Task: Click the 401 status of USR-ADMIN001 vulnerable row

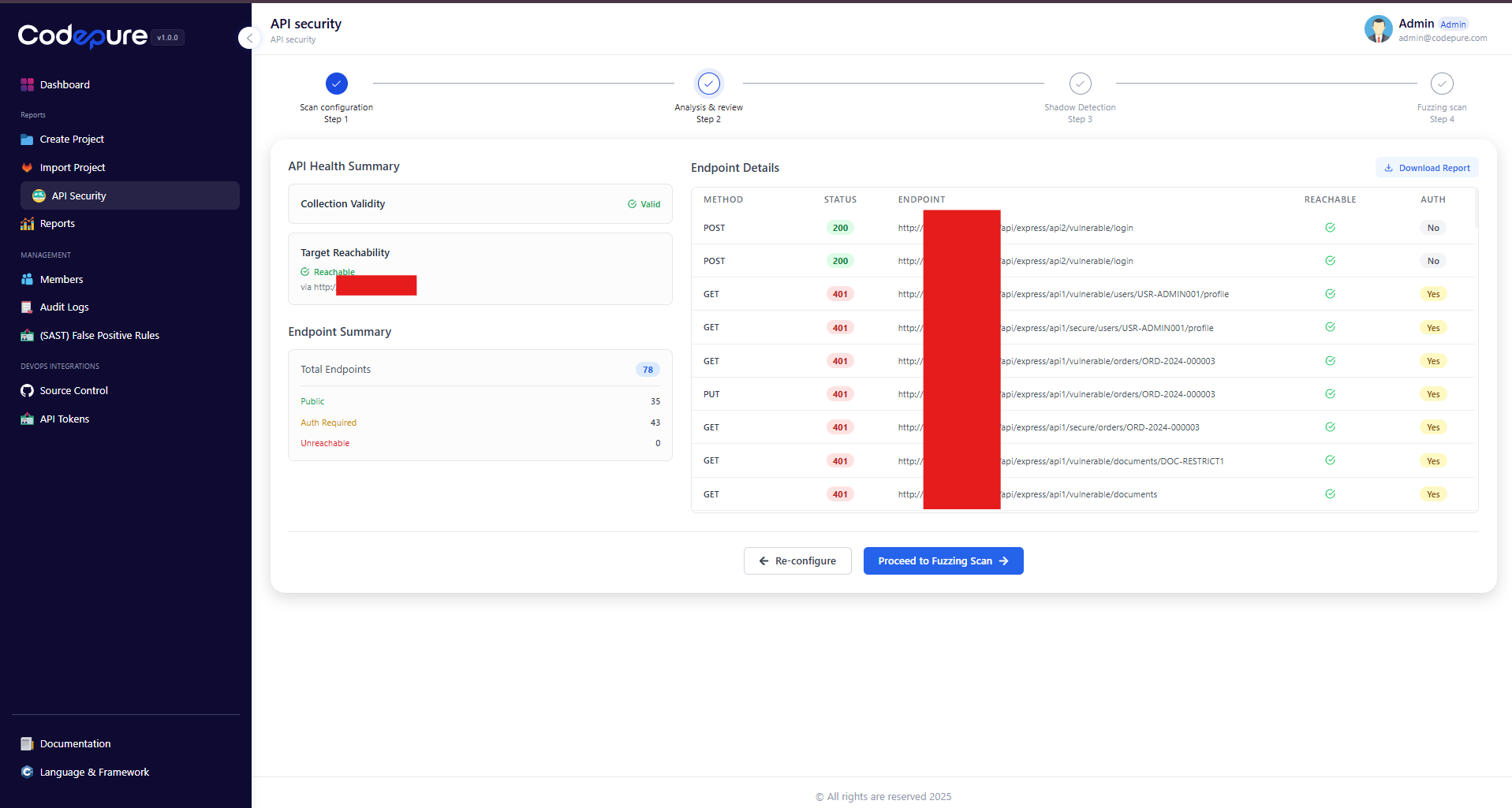Action: tap(840, 294)
